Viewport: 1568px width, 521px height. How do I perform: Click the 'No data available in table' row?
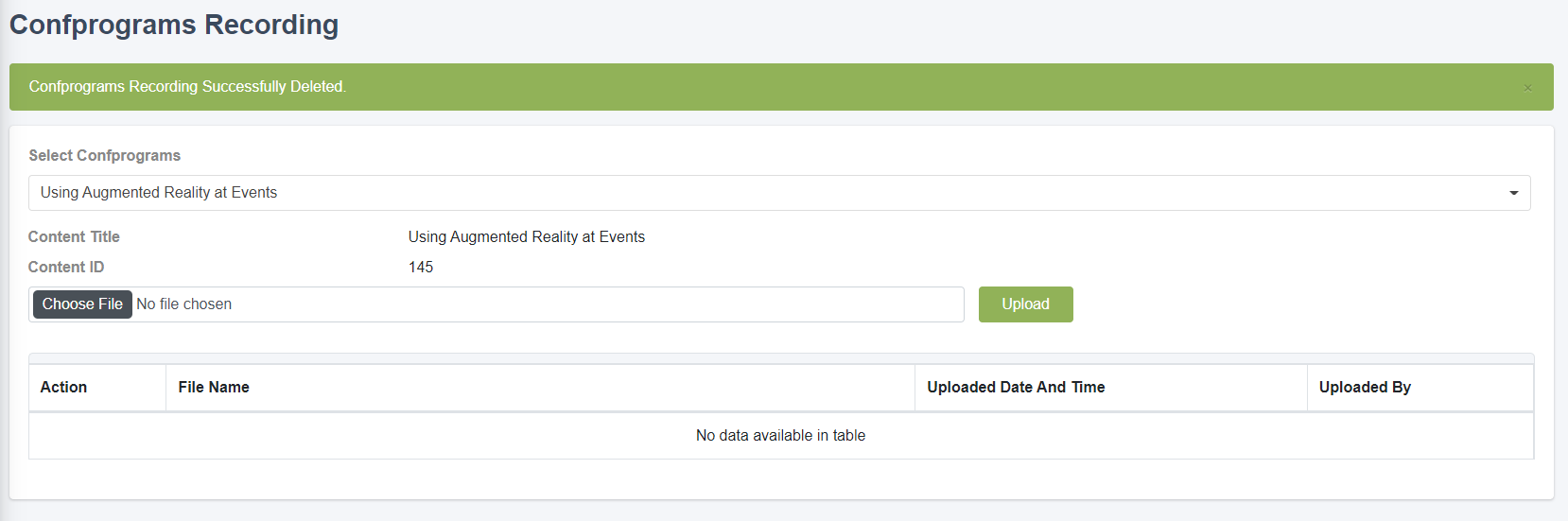pyautogui.click(x=781, y=436)
